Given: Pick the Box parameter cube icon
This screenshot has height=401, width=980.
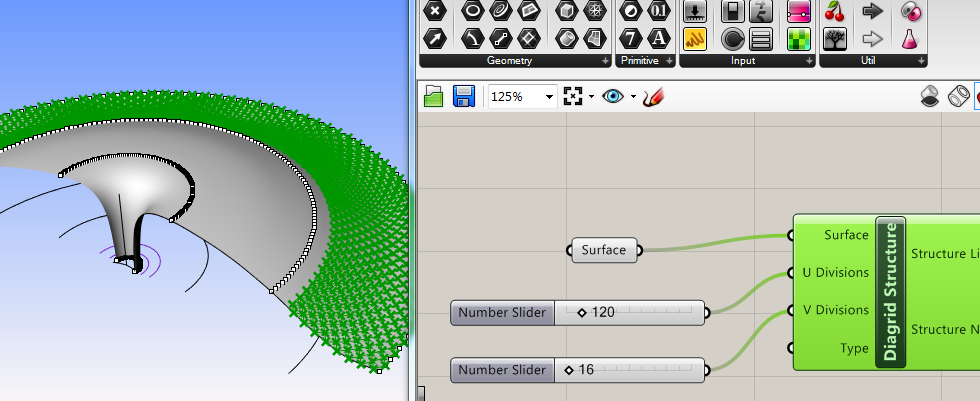Looking at the screenshot, I should point(567,10).
